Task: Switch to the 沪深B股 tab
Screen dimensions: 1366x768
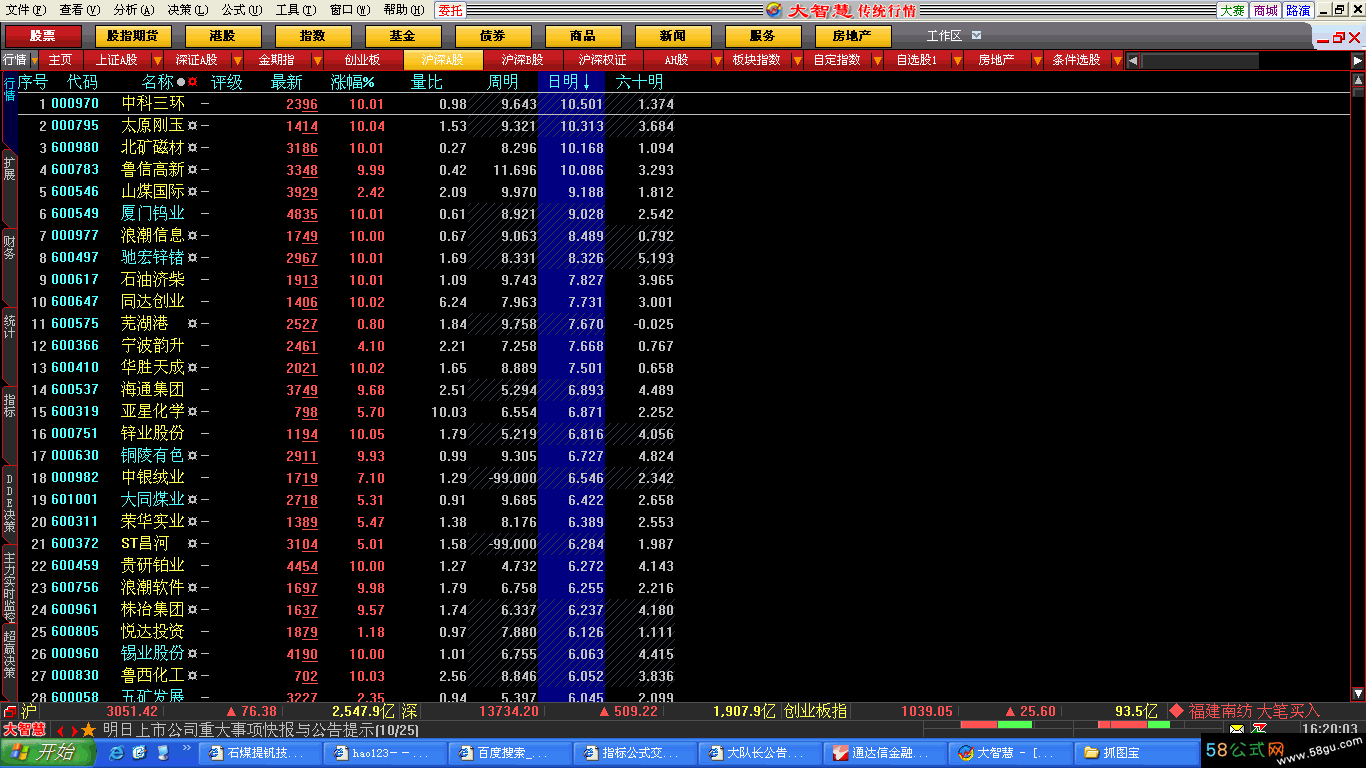Action: click(x=522, y=60)
